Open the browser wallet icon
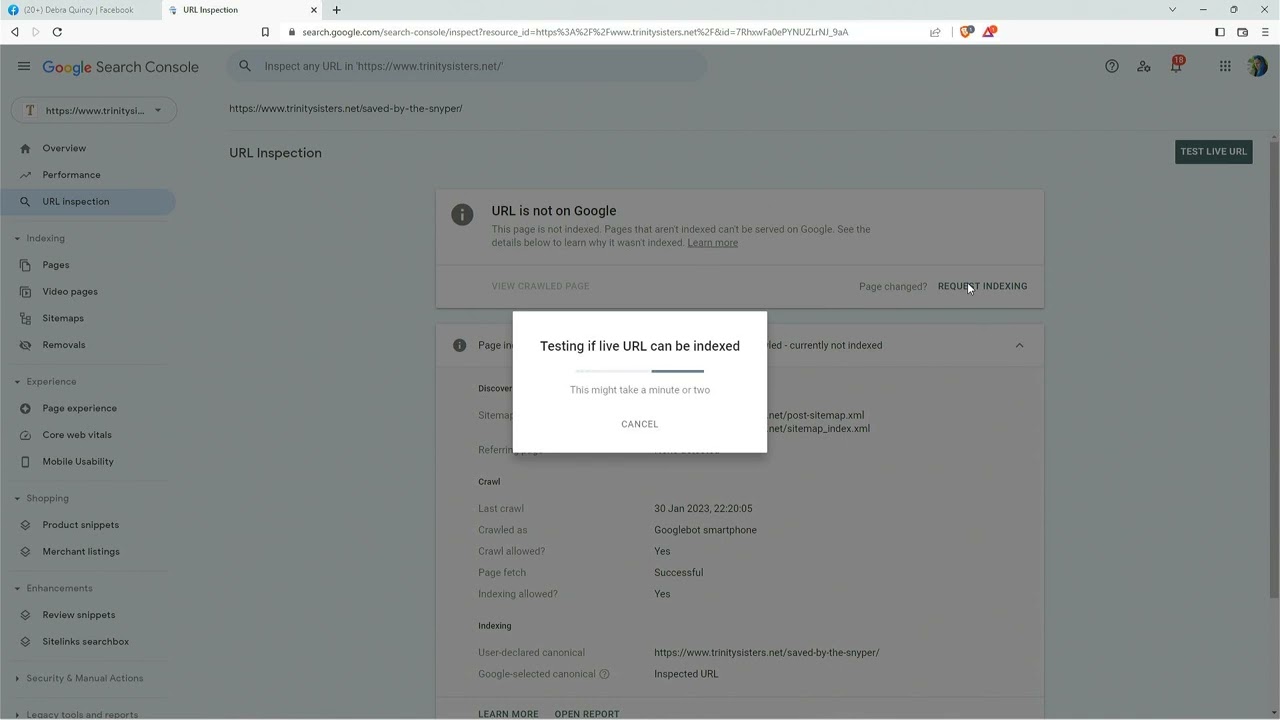 pos(1243,32)
